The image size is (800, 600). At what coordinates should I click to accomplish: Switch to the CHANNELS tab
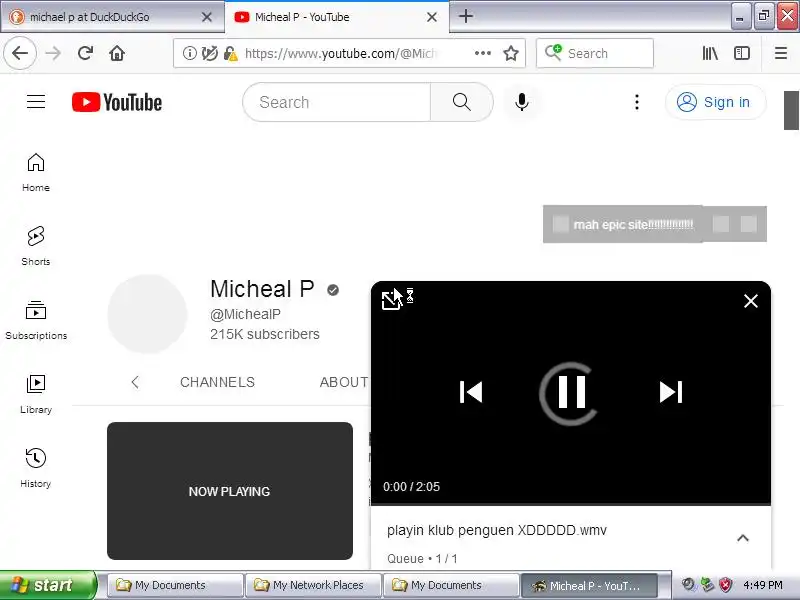pyautogui.click(x=217, y=382)
